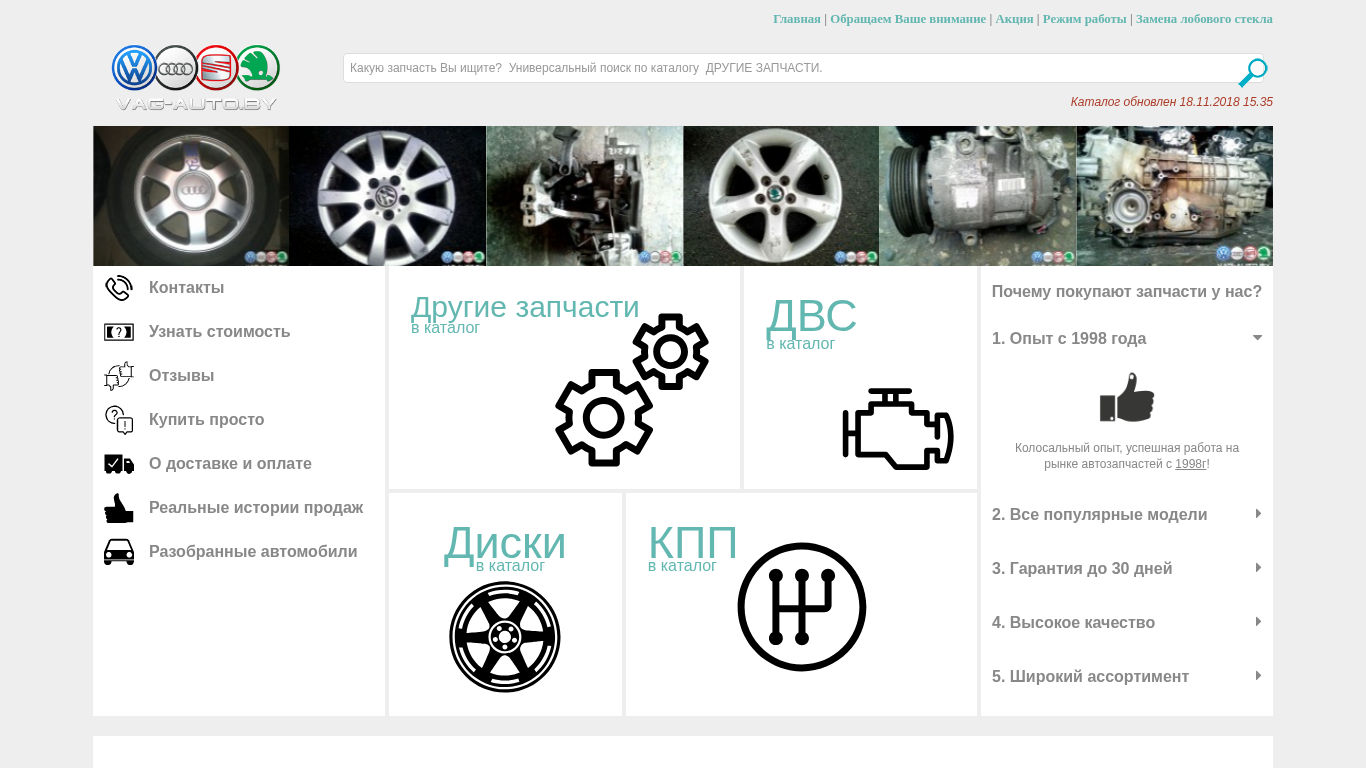Click the Почему покупают запчасти у нас? heading
Viewport: 1366px width, 768px height.
click(x=1127, y=292)
